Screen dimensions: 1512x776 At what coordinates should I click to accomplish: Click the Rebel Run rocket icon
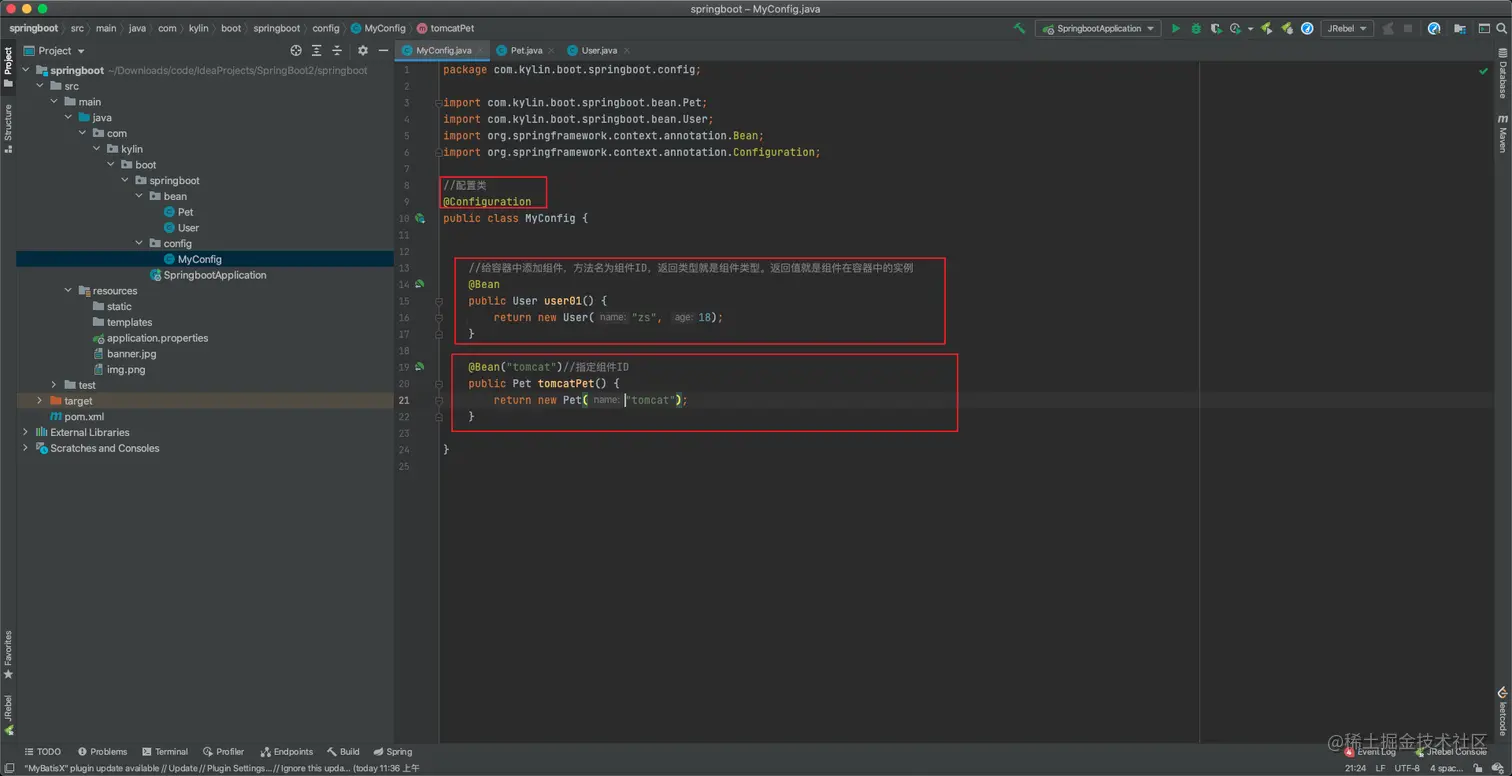pyautogui.click(x=1267, y=29)
